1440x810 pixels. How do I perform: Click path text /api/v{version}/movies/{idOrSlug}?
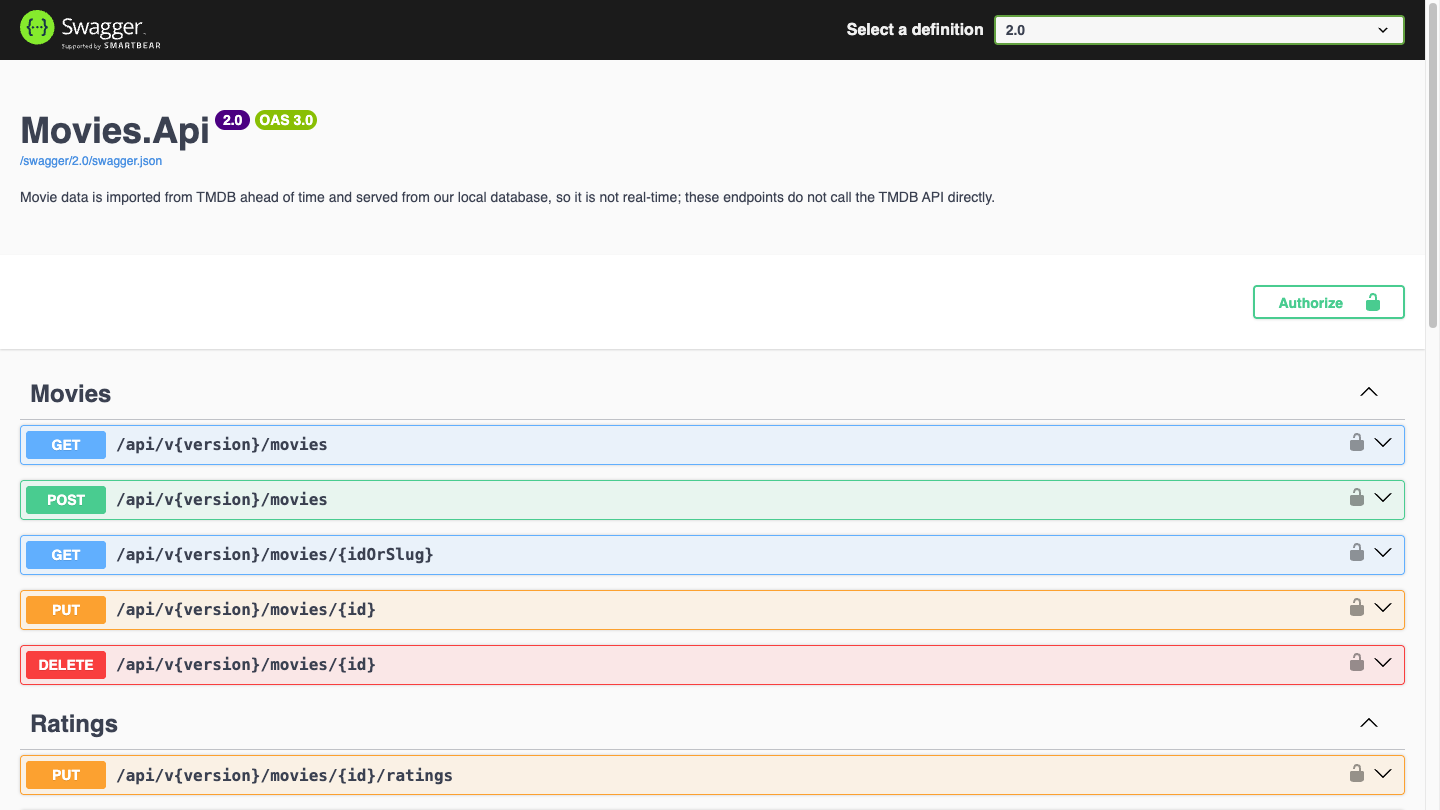click(275, 554)
